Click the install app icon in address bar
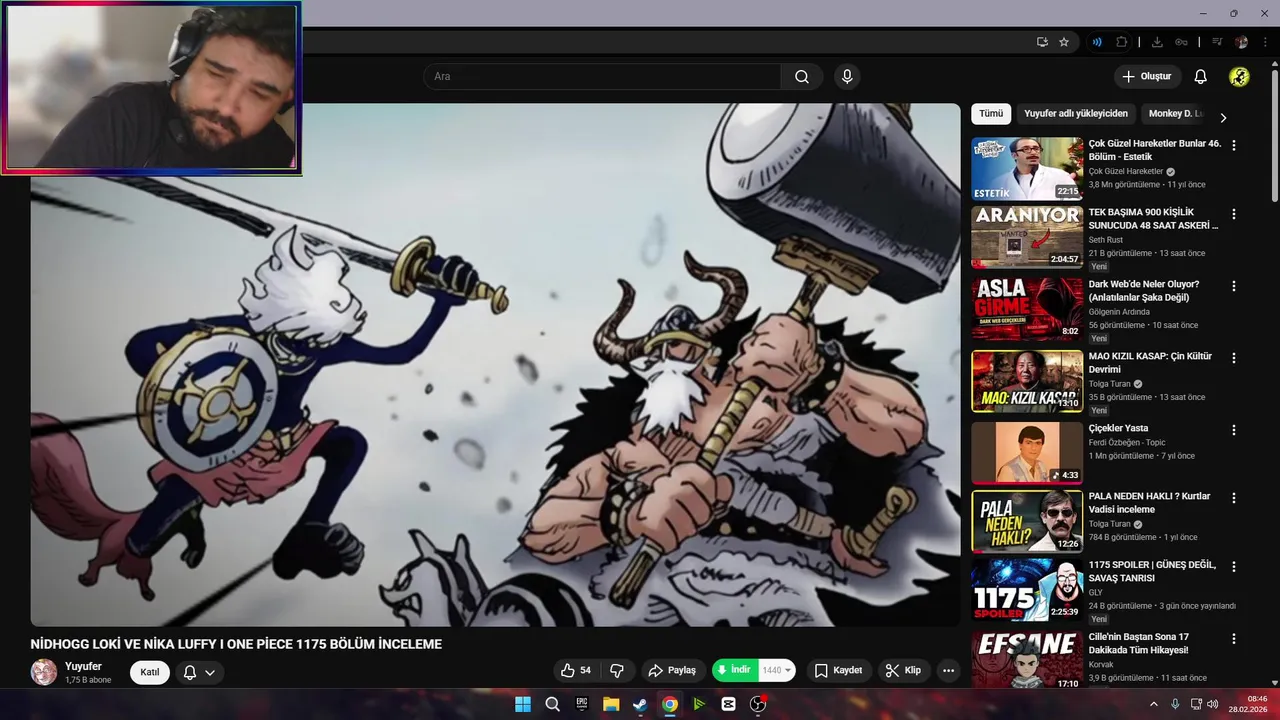This screenshot has height=720, width=1280. pyautogui.click(x=1042, y=42)
